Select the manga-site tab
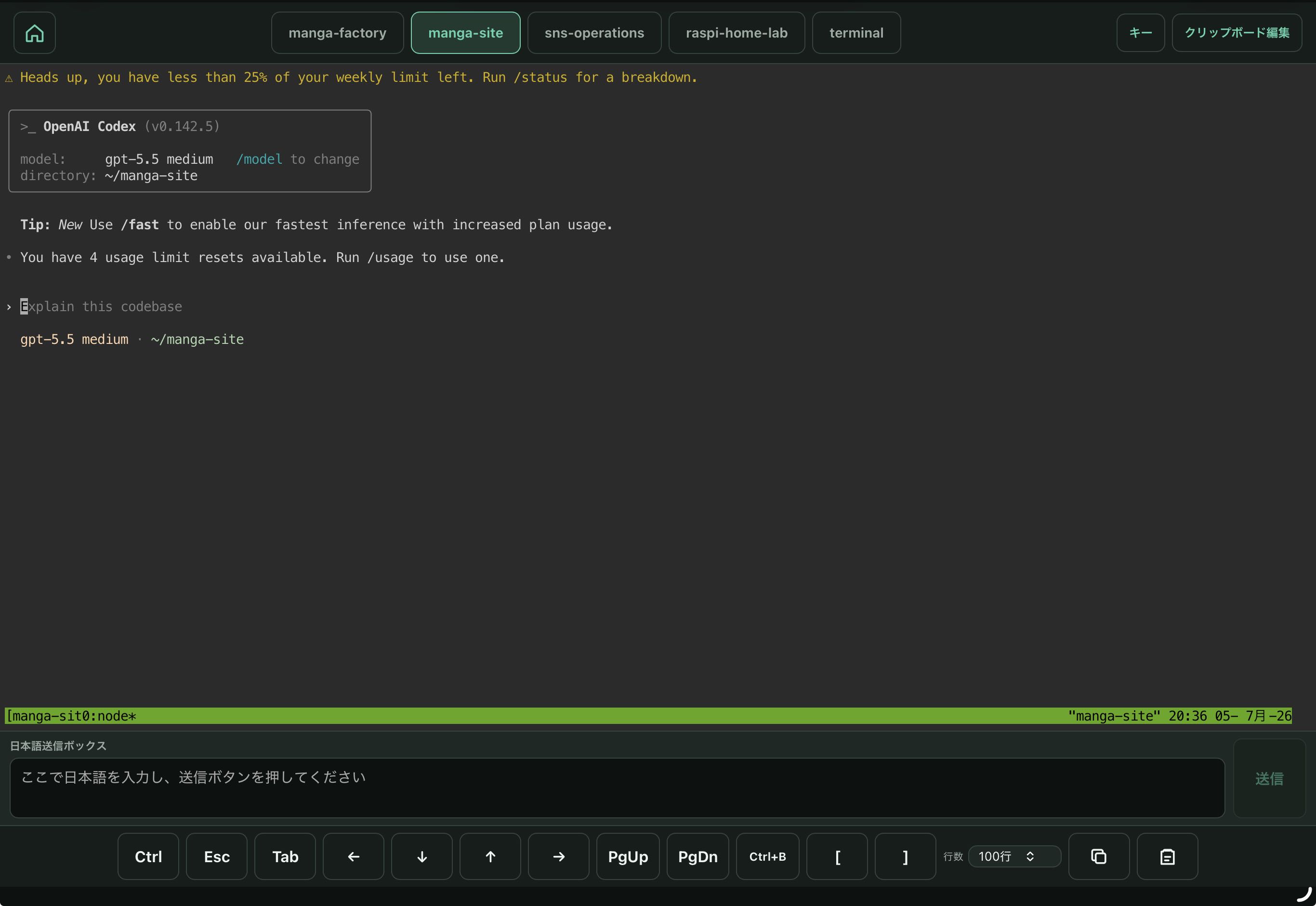The image size is (1316, 906). [x=465, y=33]
